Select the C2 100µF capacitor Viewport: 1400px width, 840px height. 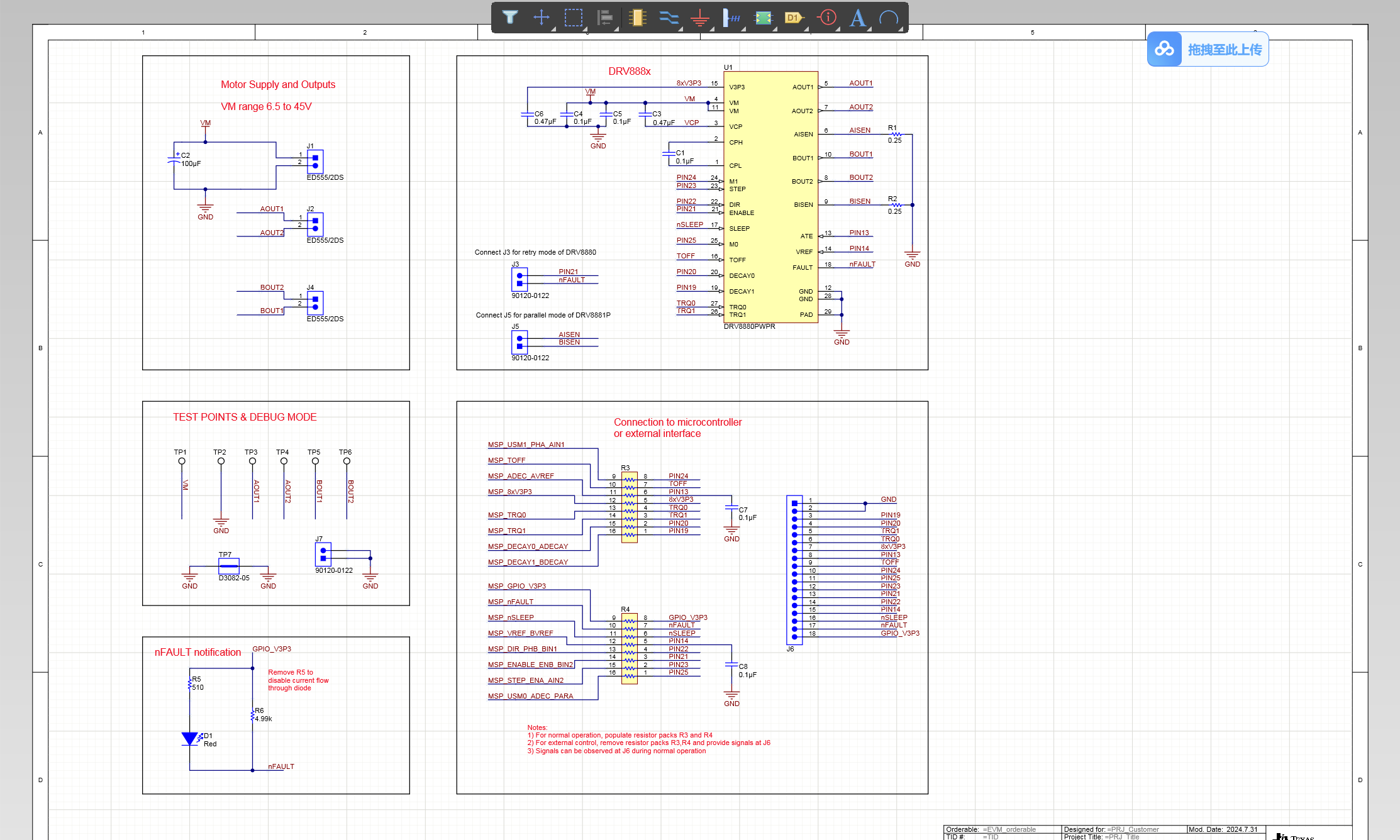tap(174, 160)
